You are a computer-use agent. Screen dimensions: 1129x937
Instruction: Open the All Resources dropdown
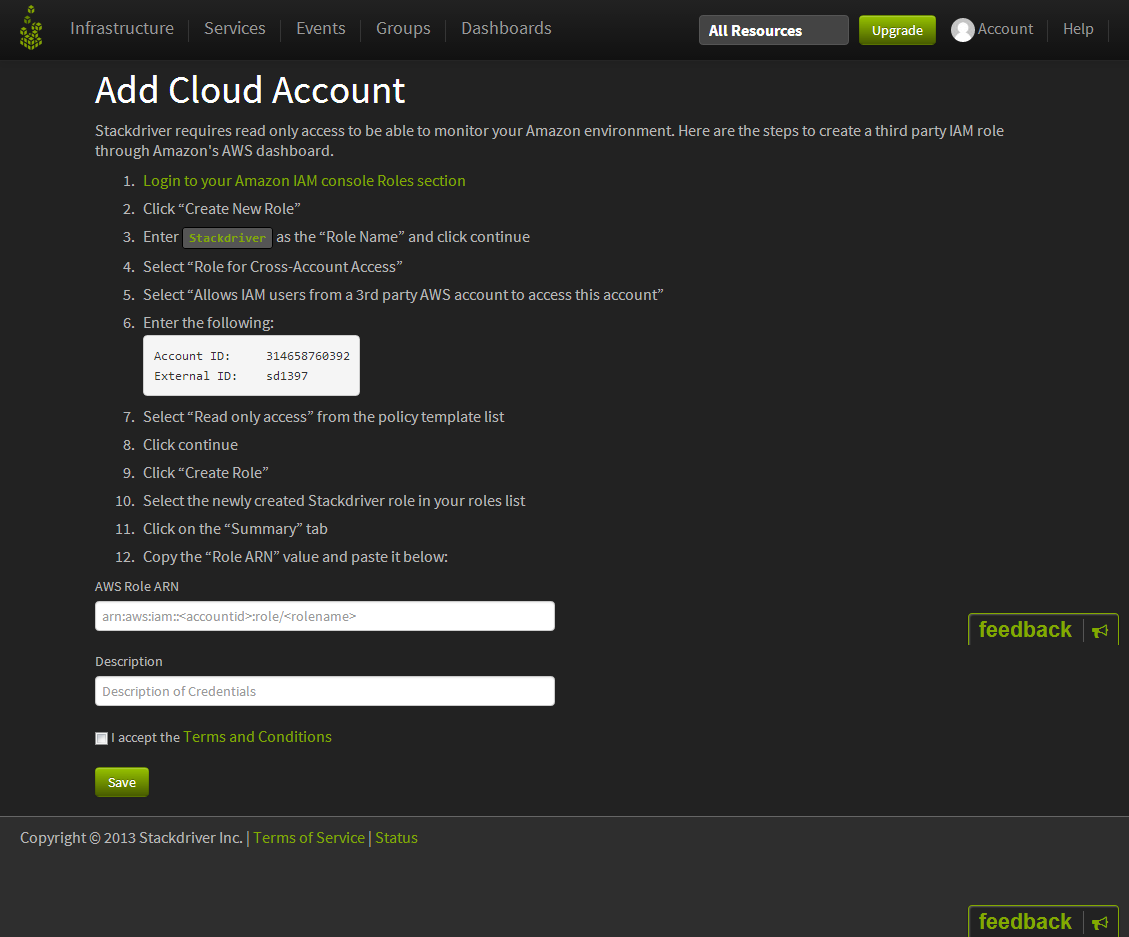click(x=773, y=30)
